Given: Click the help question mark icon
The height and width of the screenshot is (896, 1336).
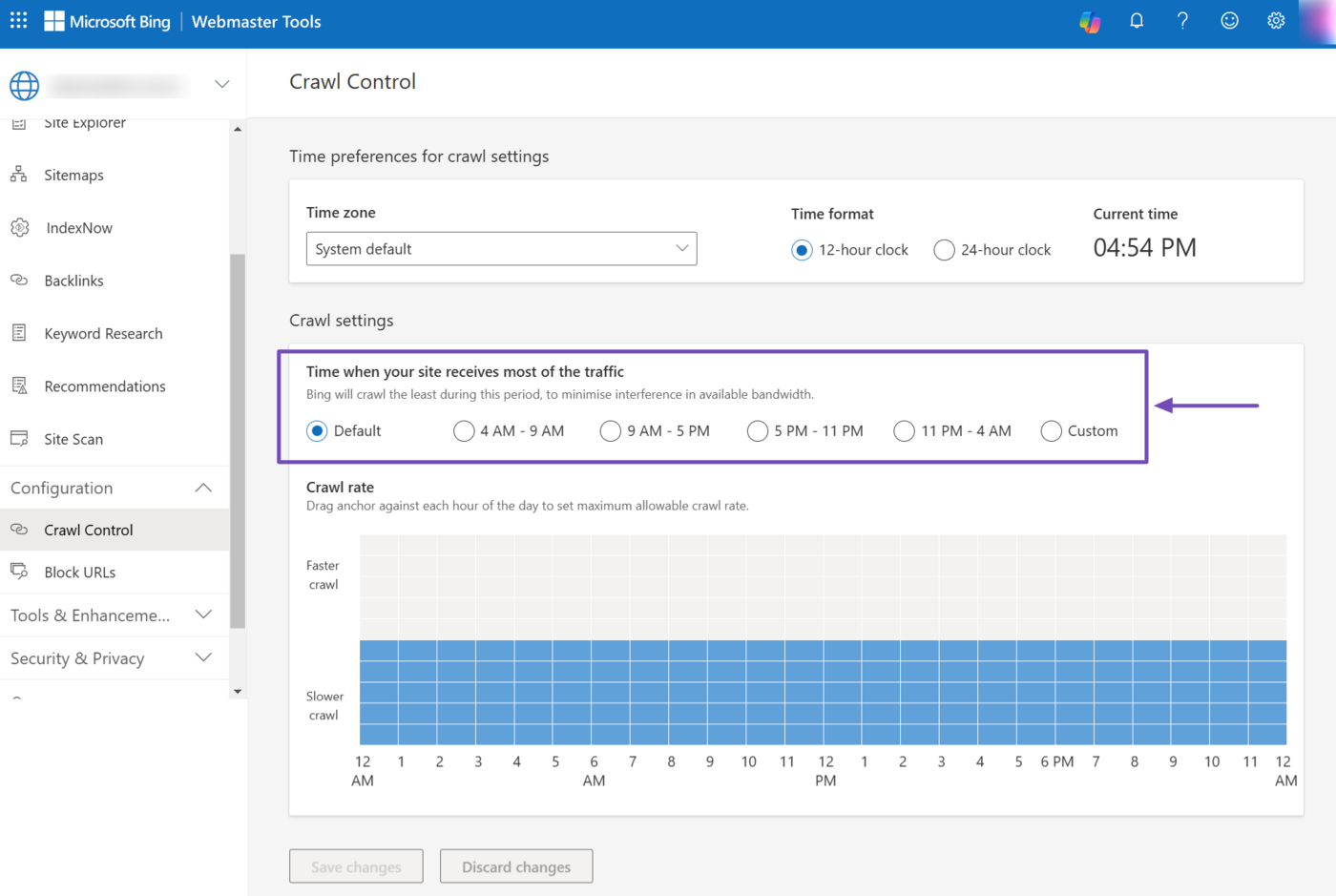Looking at the screenshot, I should click(x=1182, y=21).
